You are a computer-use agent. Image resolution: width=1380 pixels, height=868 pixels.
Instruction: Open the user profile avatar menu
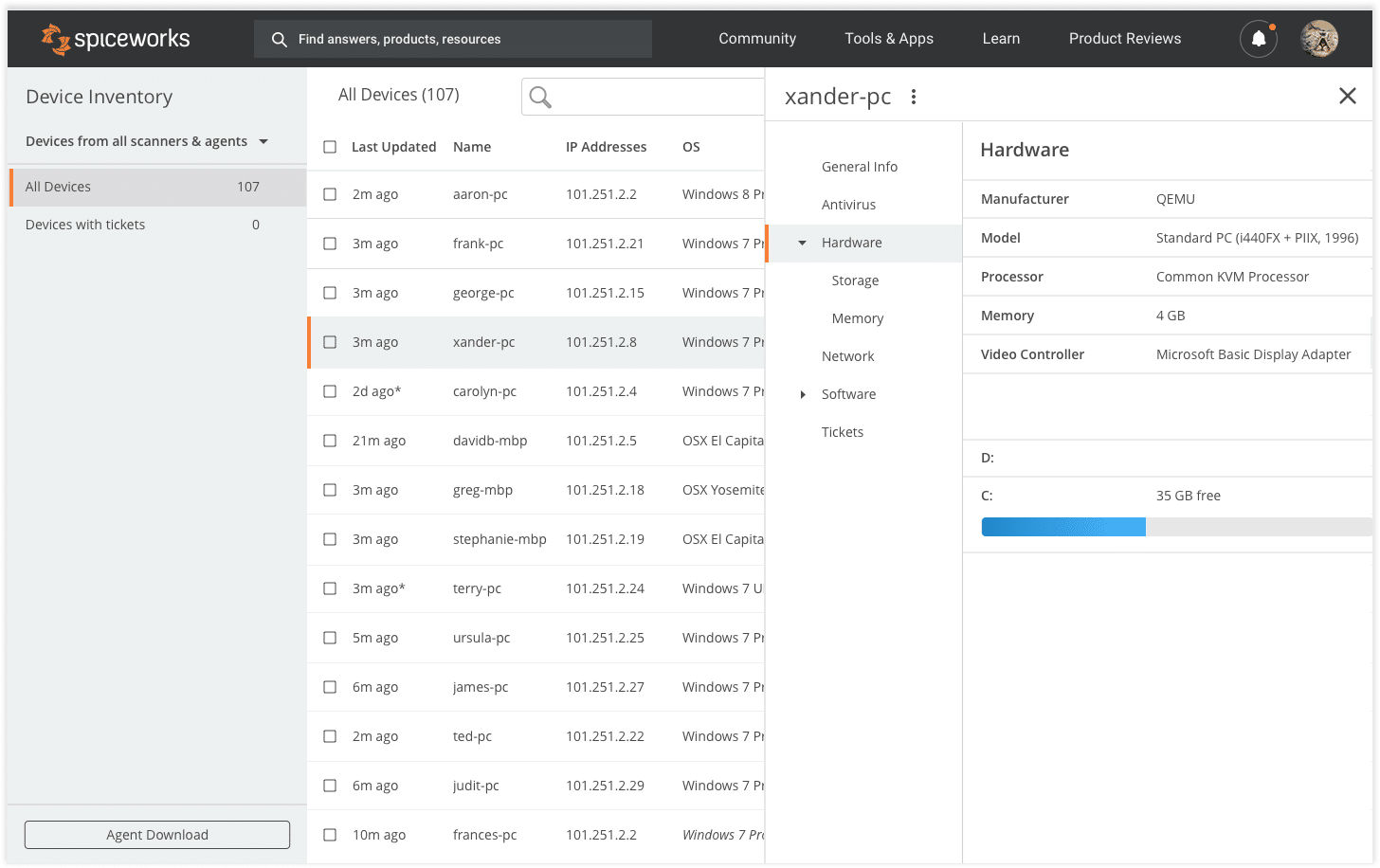point(1319,38)
